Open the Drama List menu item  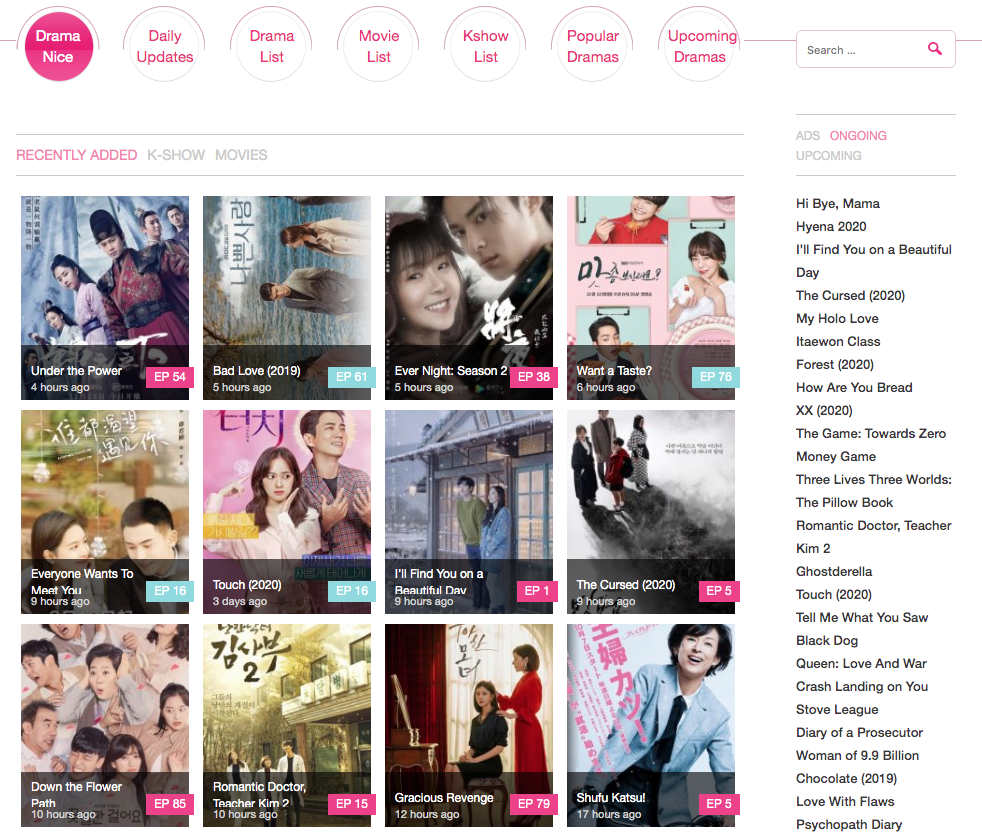[x=272, y=46]
